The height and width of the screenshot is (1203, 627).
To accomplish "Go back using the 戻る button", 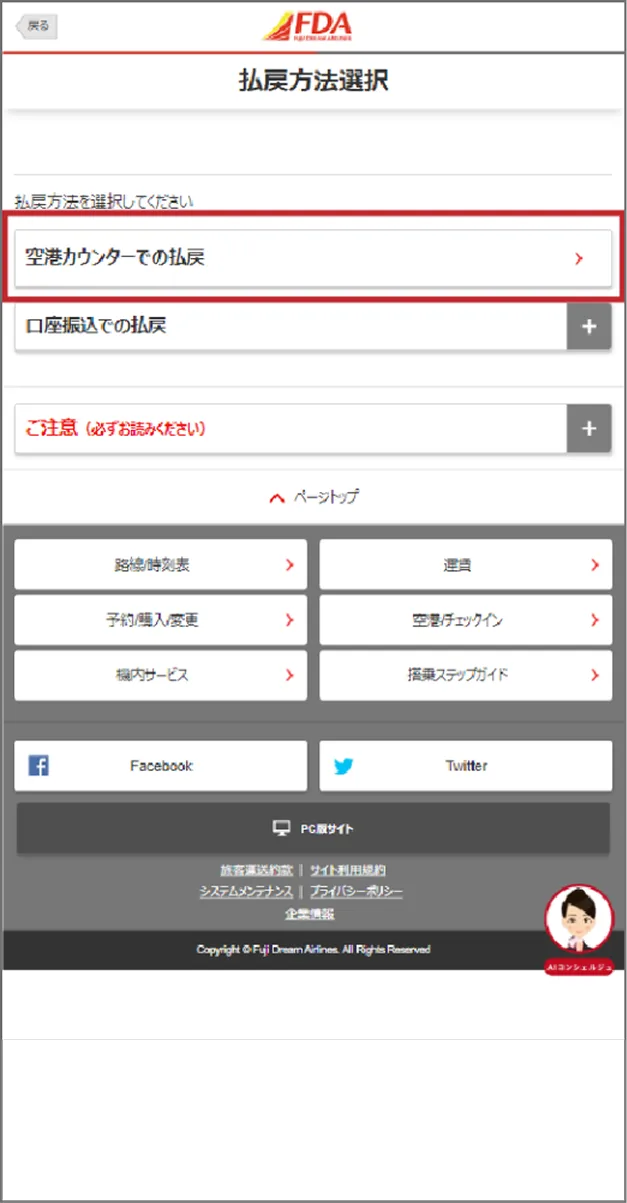I will [x=35, y=25].
